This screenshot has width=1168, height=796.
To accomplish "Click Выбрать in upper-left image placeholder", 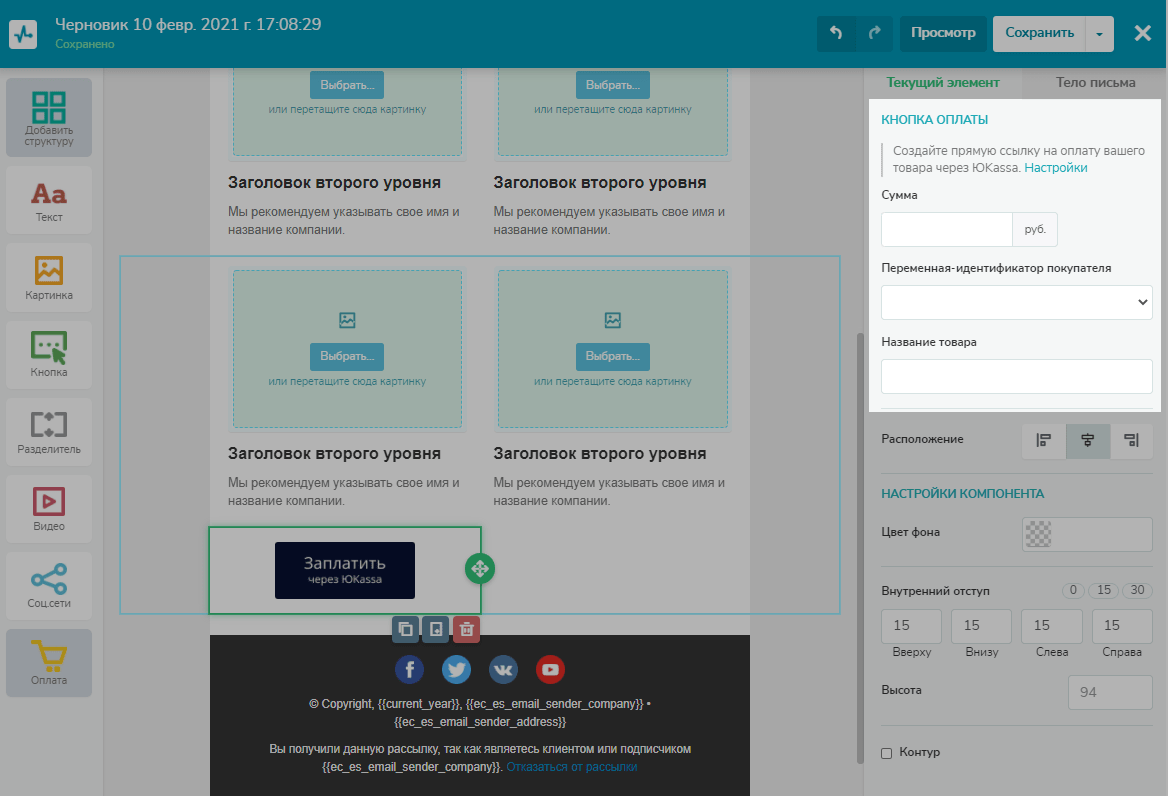I will [347, 85].
